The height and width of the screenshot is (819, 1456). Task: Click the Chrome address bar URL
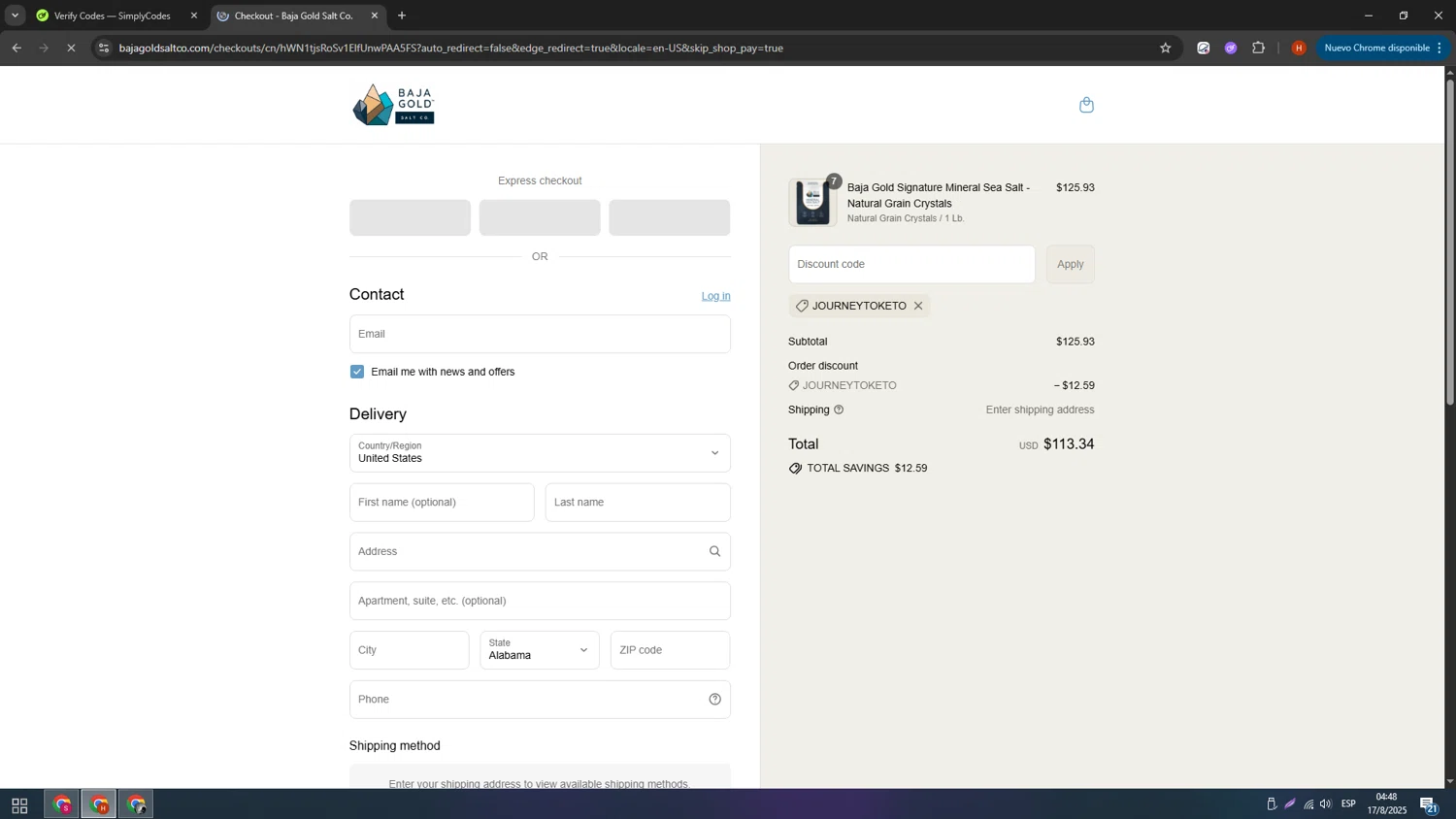coord(451,48)
